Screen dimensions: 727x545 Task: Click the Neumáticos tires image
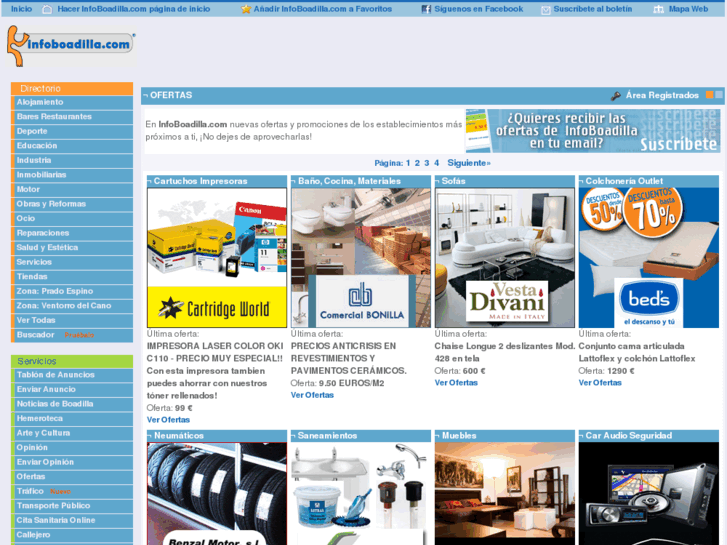pos(217,494)
